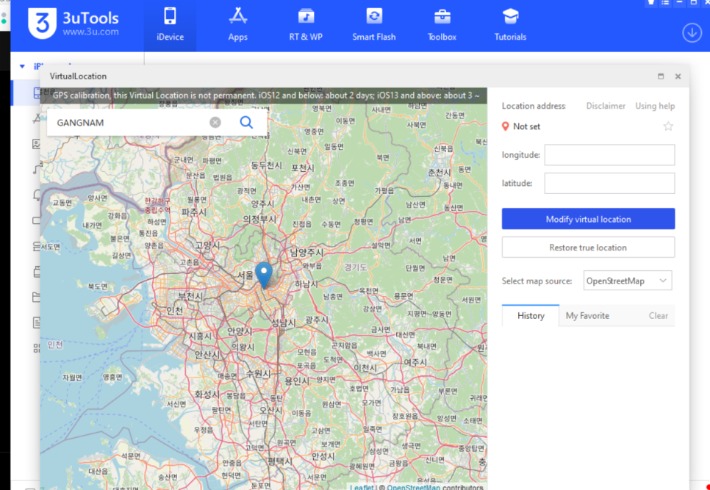This screenshot has height=490, width=710.
Task: Switch to the History tab
Action: (x=531, y=316)
